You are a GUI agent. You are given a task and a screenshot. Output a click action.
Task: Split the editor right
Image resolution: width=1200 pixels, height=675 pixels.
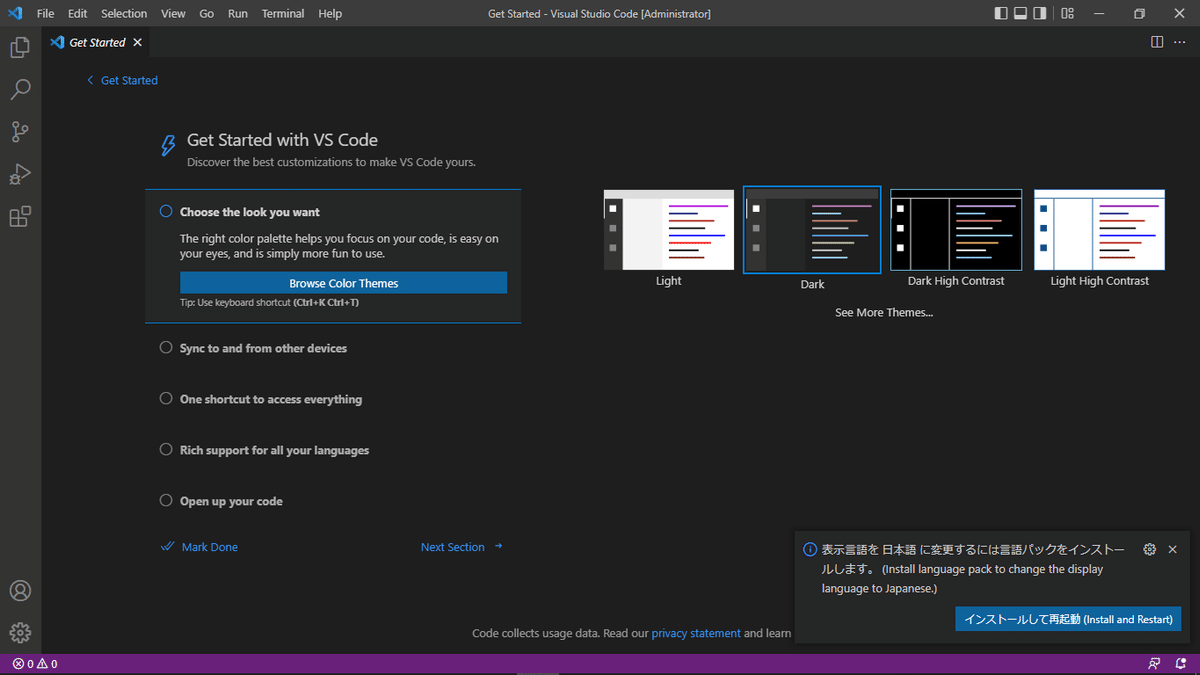[1157, 42]
